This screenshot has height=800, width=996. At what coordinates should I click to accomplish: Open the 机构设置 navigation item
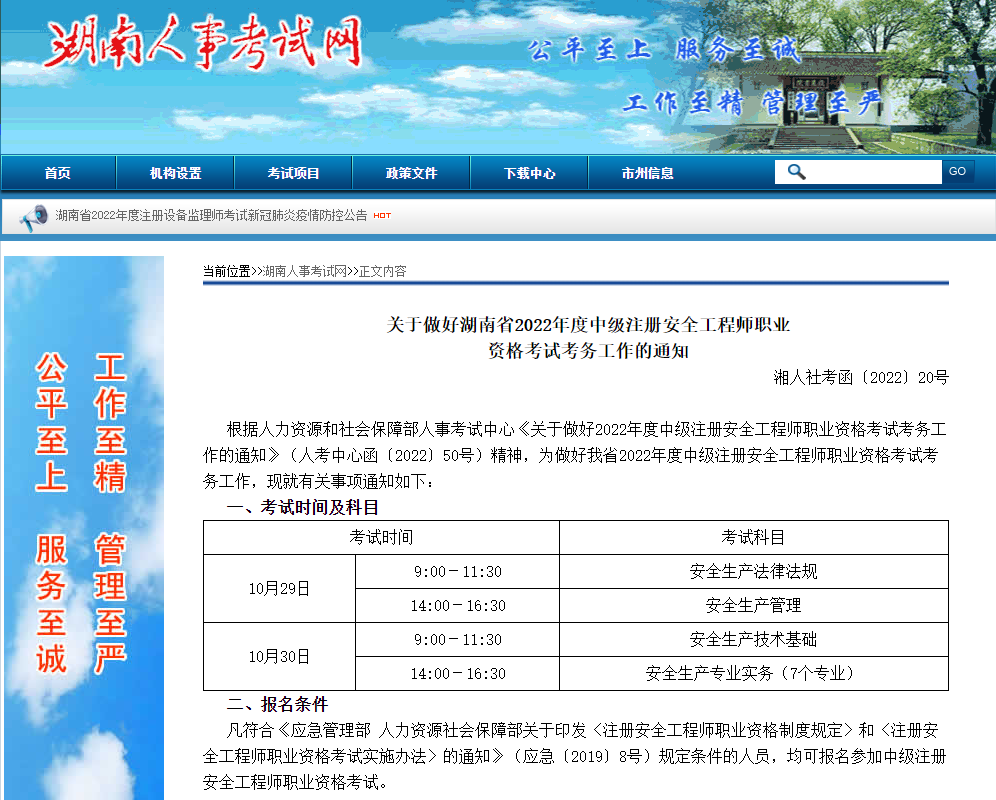(x=175, y=172)
